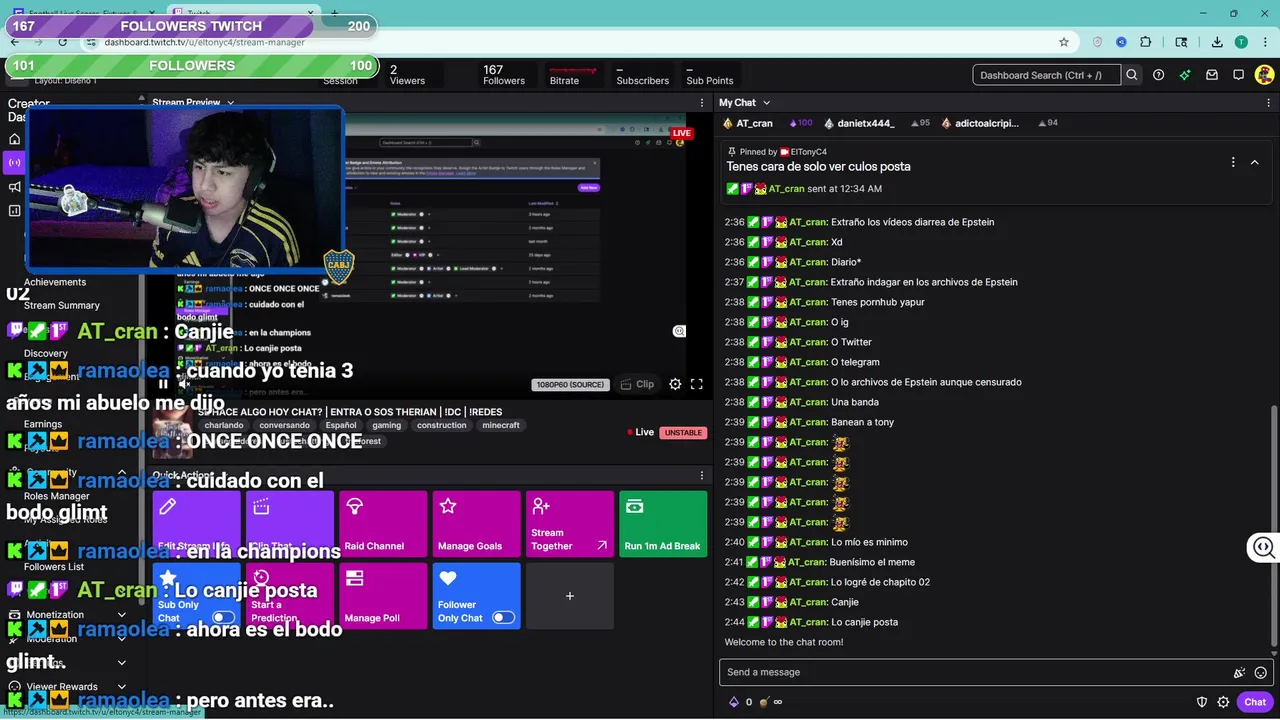The height and width of the screenshot is (720, 1280).
Task: Click the Home icon in left sidebar
Action: click(14, 139)
